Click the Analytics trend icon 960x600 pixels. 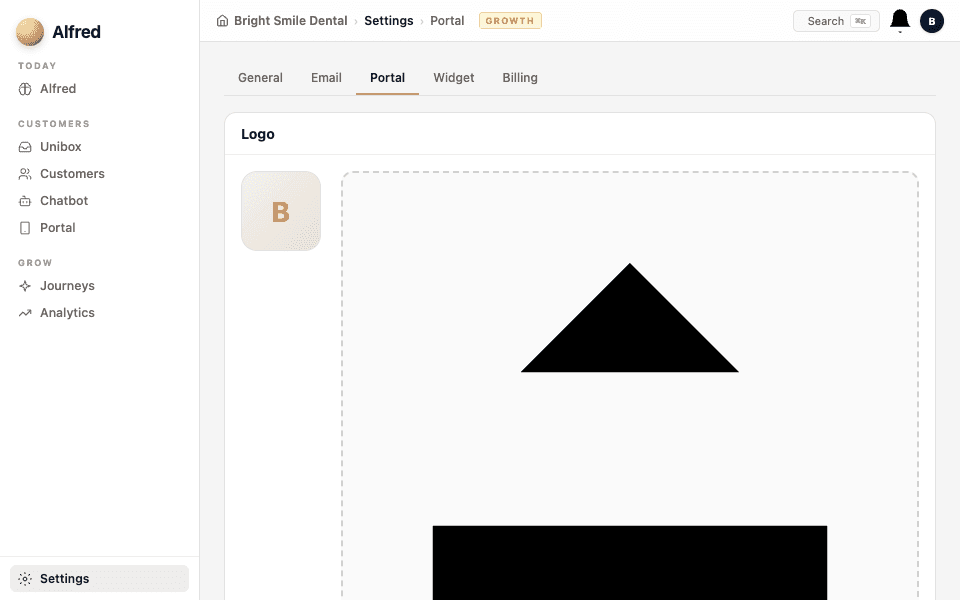tap(25, 313)
